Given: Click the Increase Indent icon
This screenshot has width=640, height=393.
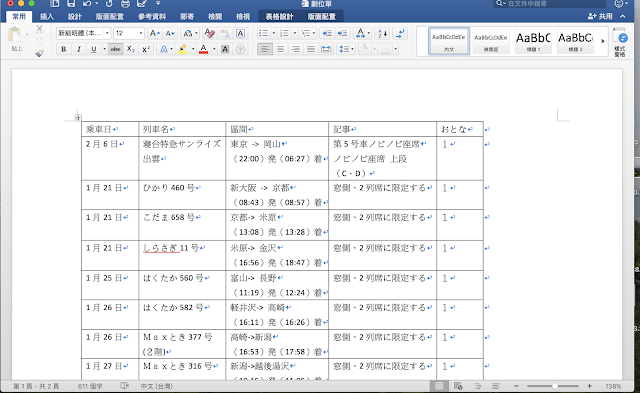Looking at the screenshot, I should tap(342, 33).
